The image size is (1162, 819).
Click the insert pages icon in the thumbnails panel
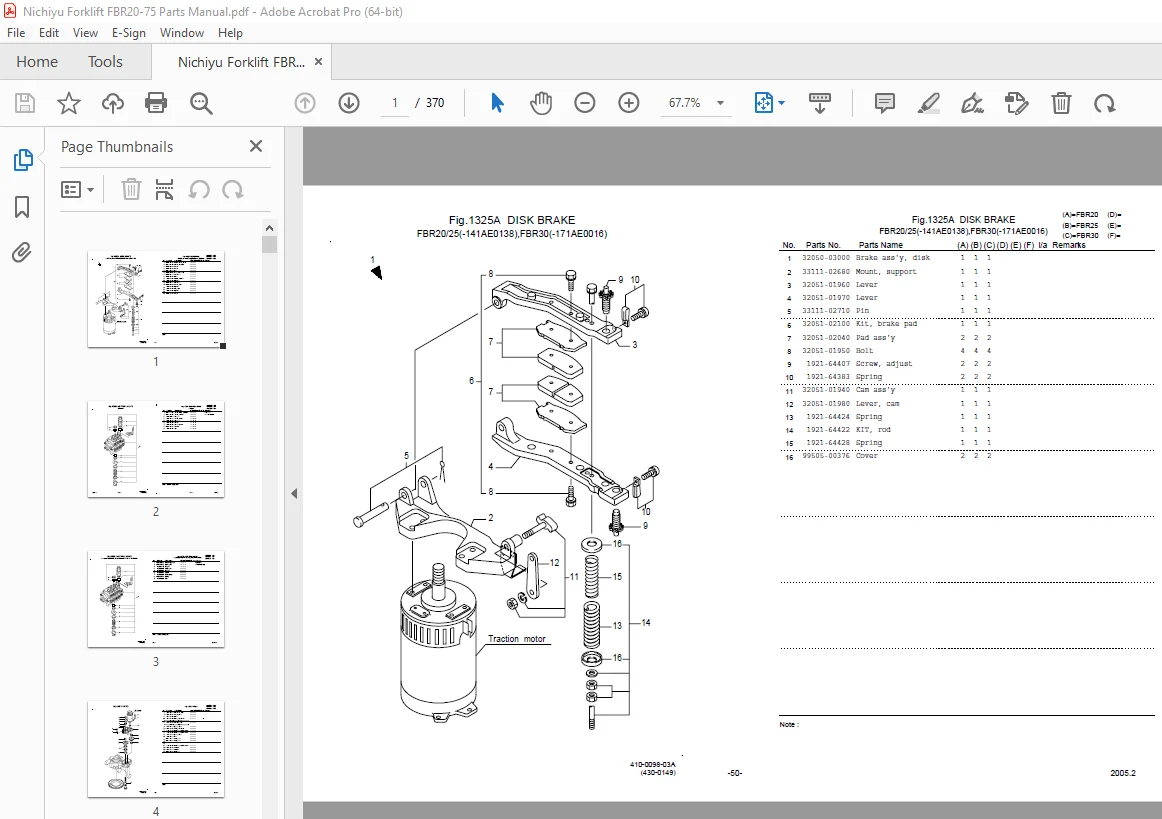pos(165,190)
